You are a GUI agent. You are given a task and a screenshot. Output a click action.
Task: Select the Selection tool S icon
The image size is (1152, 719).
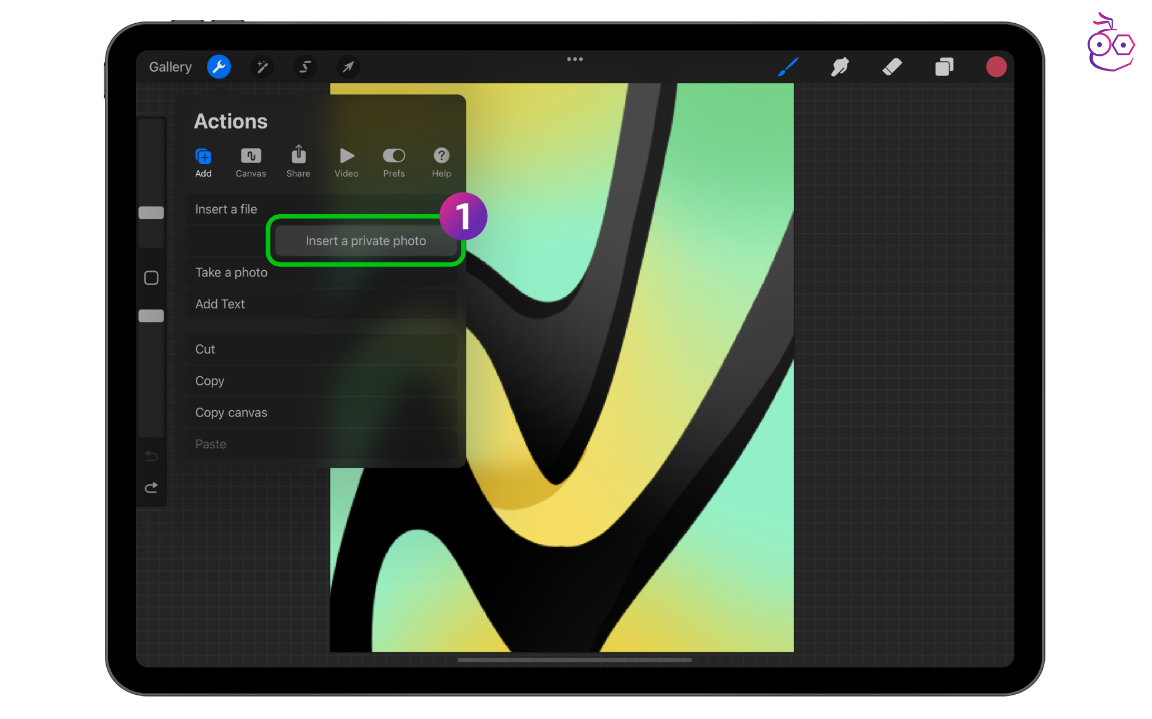[x=305, y=67]
